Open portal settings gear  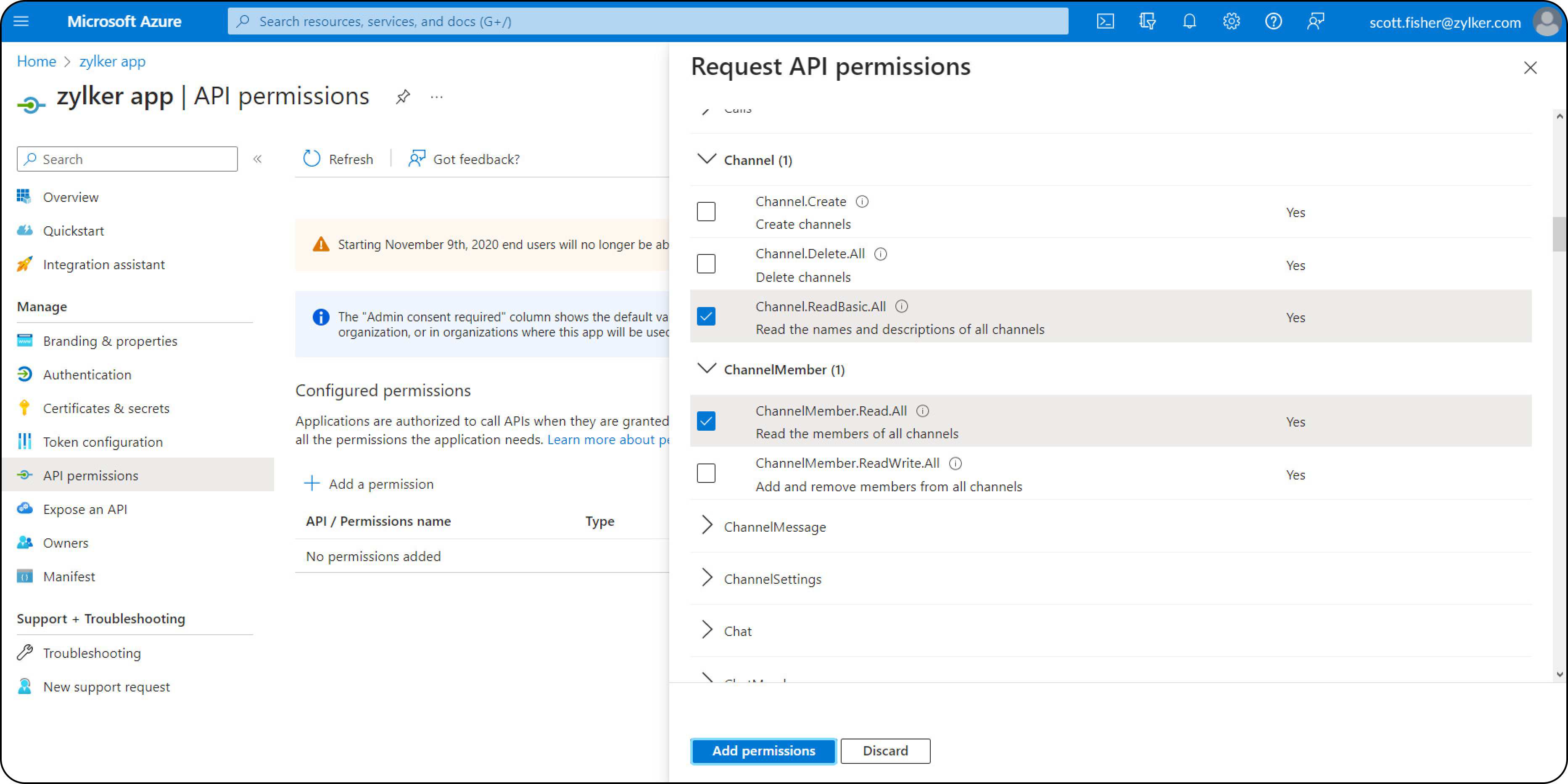(x=1231, y=22)
